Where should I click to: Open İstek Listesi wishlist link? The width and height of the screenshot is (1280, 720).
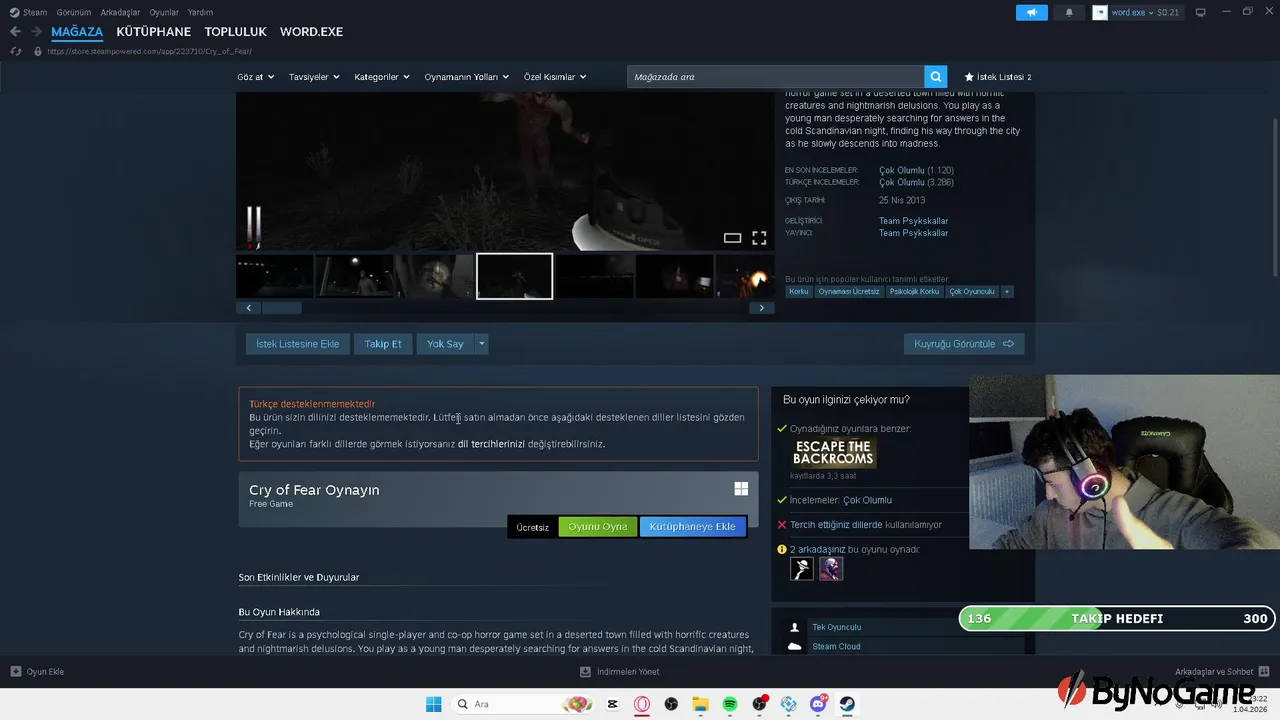[x=998, y=77]
